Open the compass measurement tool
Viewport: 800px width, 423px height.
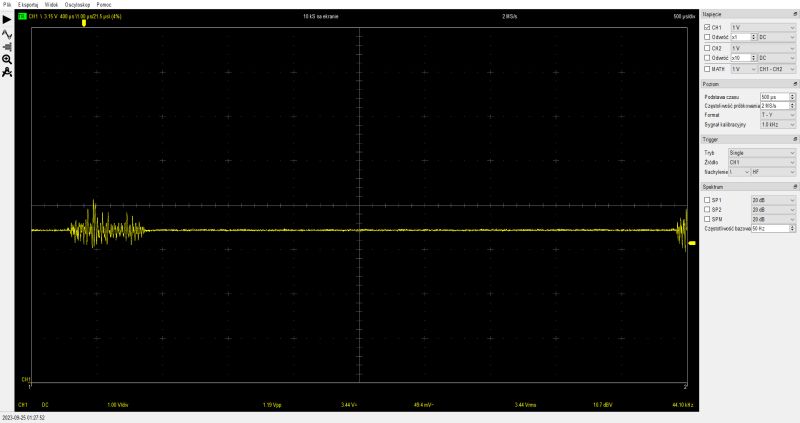click(7, 72)
